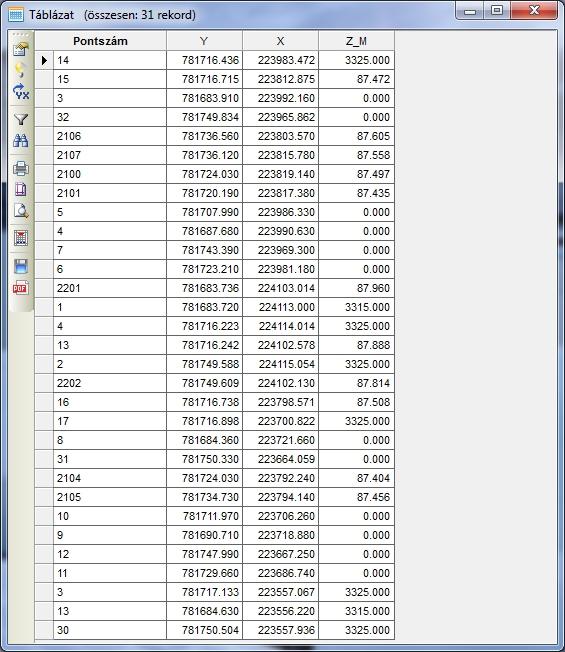The height and width of the screenshot is (652, 565).
Task: Click the light bulb highlight icon
Action: (20, 70)
